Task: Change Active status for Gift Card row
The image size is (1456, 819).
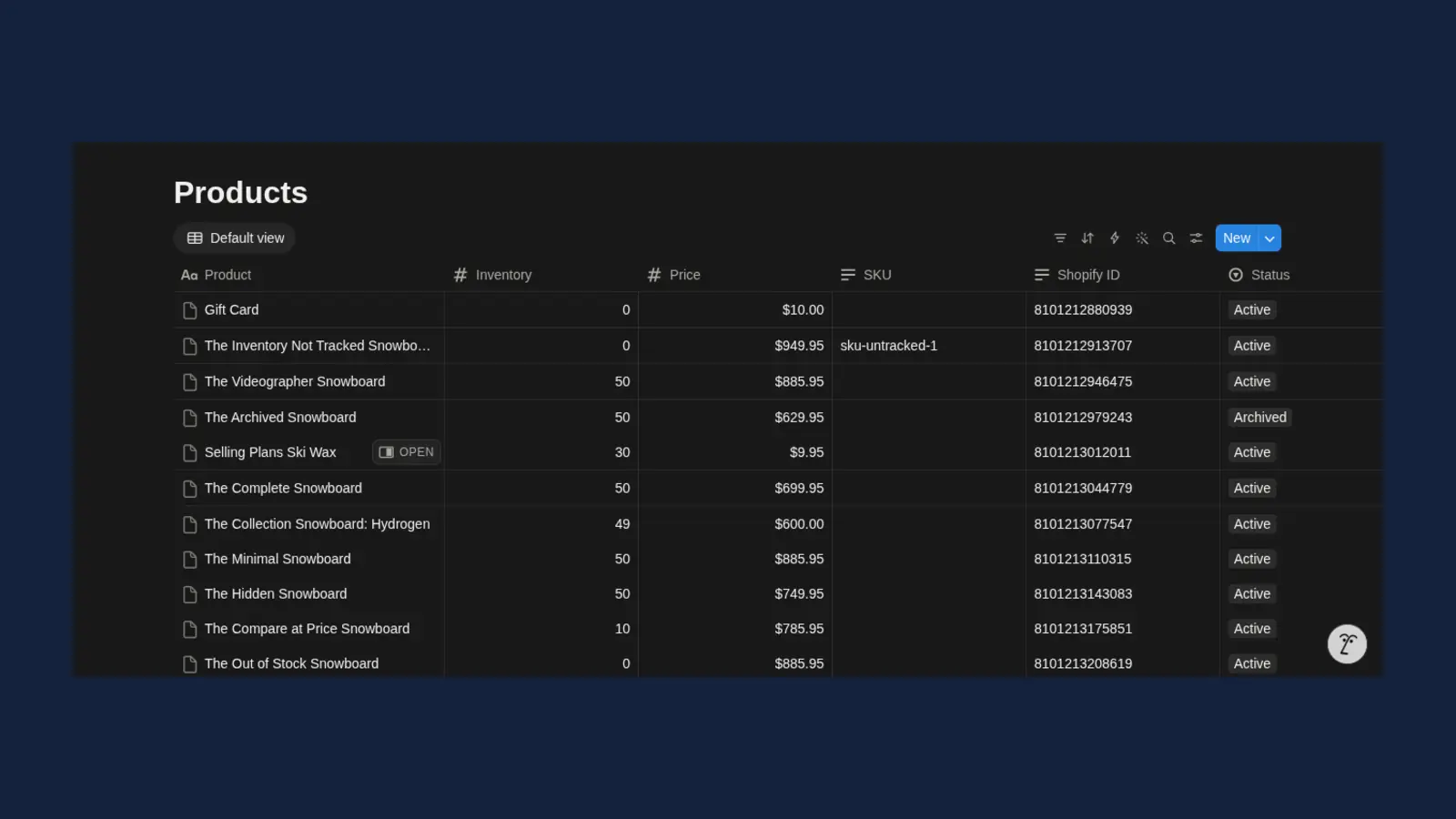Action: click(1252, 310)
